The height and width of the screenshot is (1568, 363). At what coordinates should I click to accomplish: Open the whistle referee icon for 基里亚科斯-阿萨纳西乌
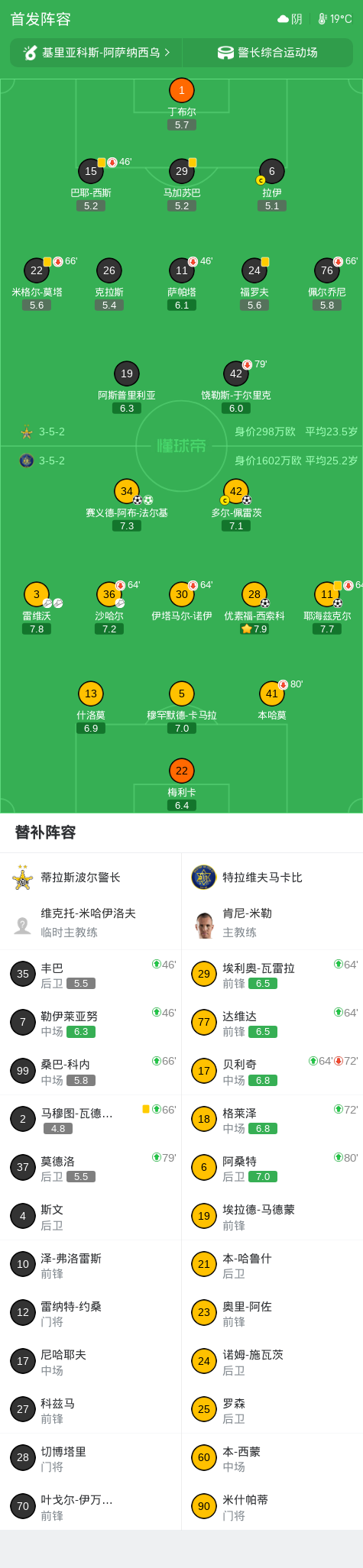(31, 53)
